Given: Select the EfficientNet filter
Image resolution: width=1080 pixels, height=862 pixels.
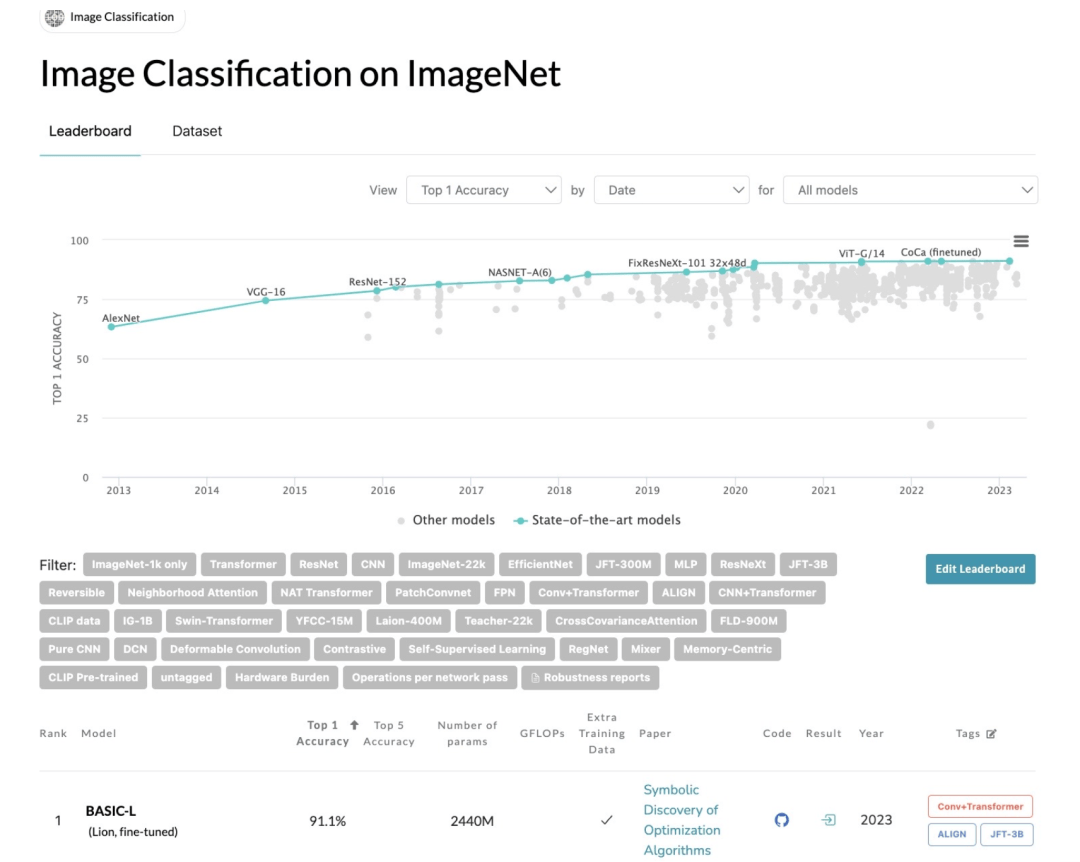Looking at the screenshot, I should (x=540, y=564).
